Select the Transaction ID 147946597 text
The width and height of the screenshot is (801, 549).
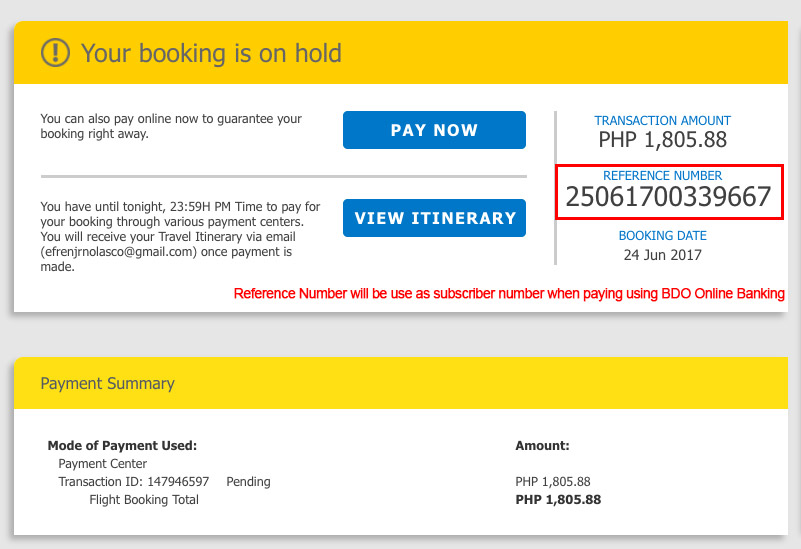(x=134, y=482)
